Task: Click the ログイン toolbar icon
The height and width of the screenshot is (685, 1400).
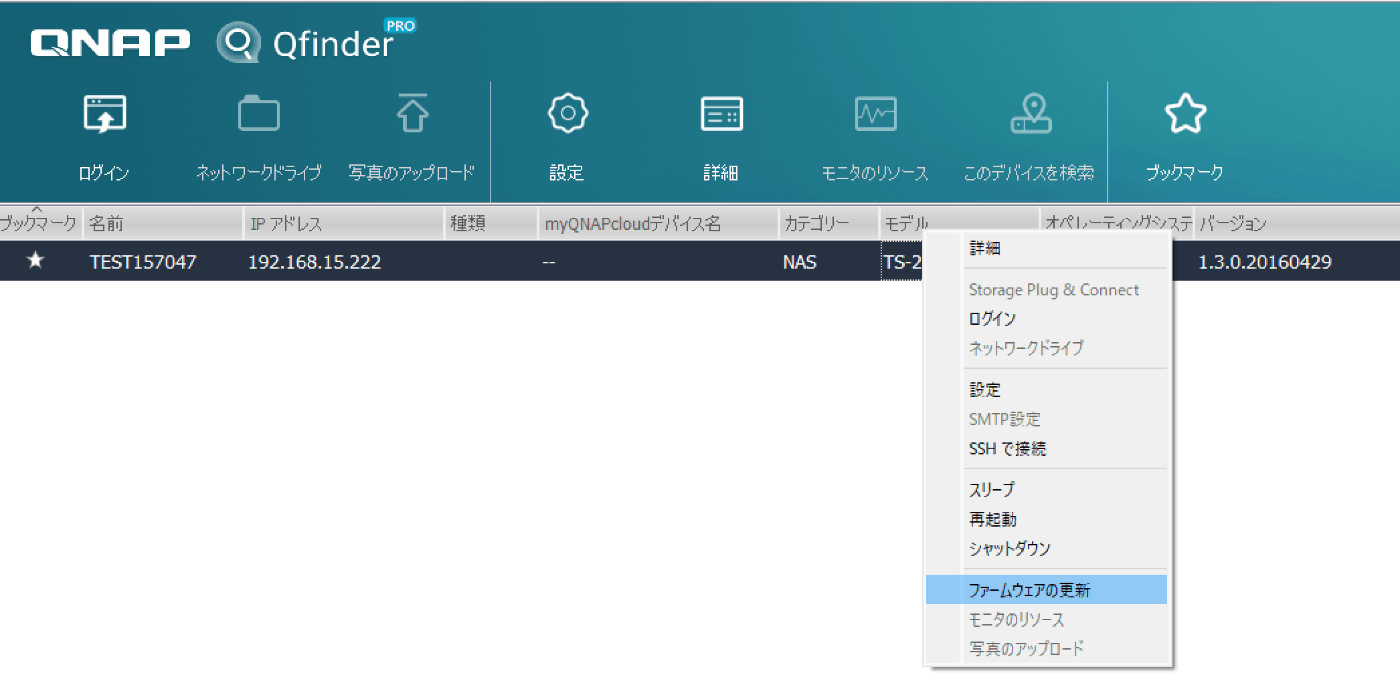Action: [104, 116]
